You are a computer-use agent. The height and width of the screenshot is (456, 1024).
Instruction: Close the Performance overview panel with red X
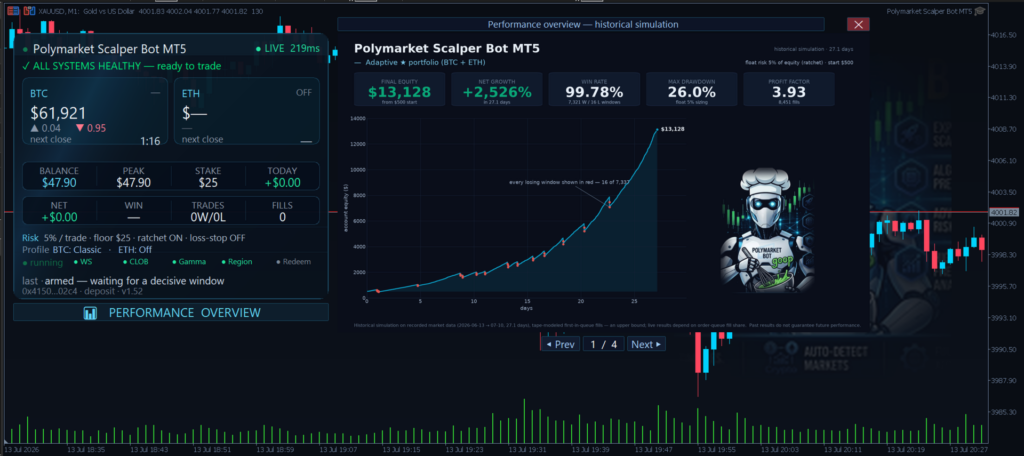pyautogui.click(x=858, y=24)
